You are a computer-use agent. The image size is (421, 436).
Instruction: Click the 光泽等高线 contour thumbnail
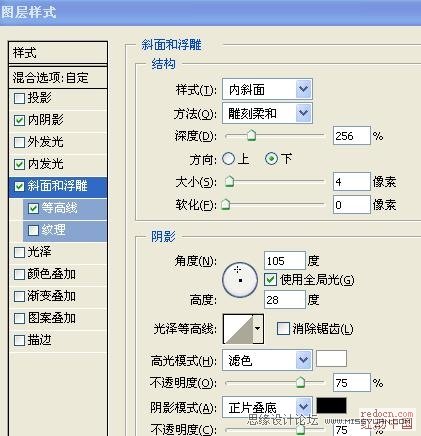coord(238,329)
